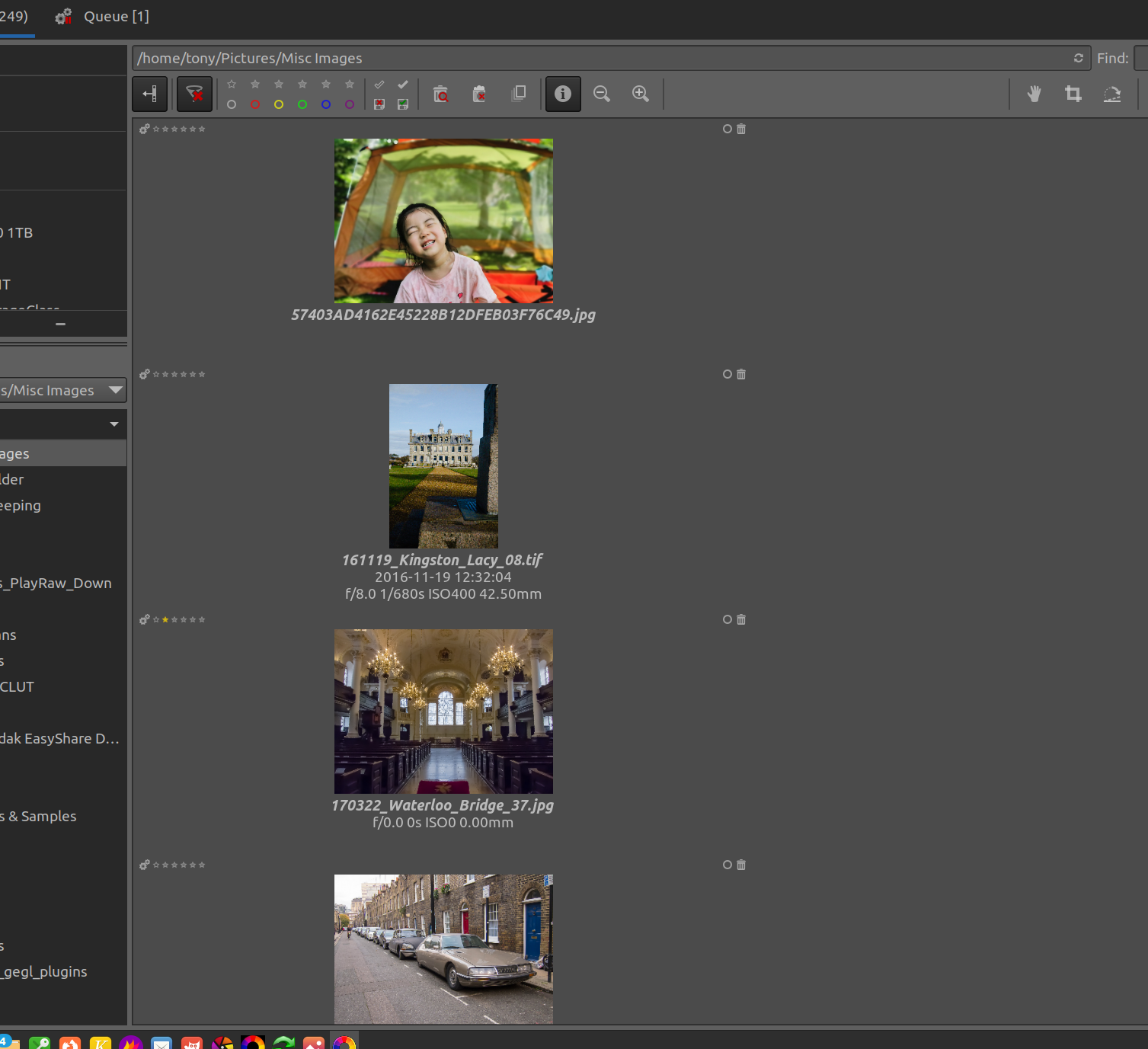Zoom in on the thumbnails
The image size is (1148, 1049).
(641, 94)
